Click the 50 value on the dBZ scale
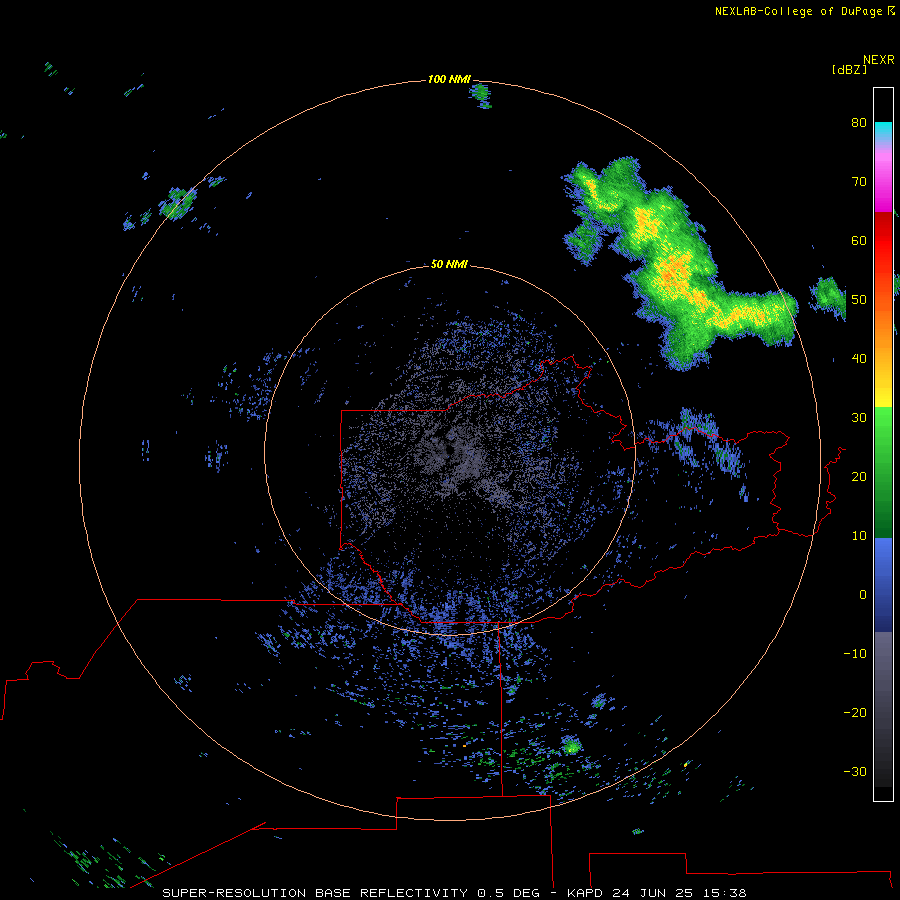The image size is (900, 900). click(x=859, y=300)
